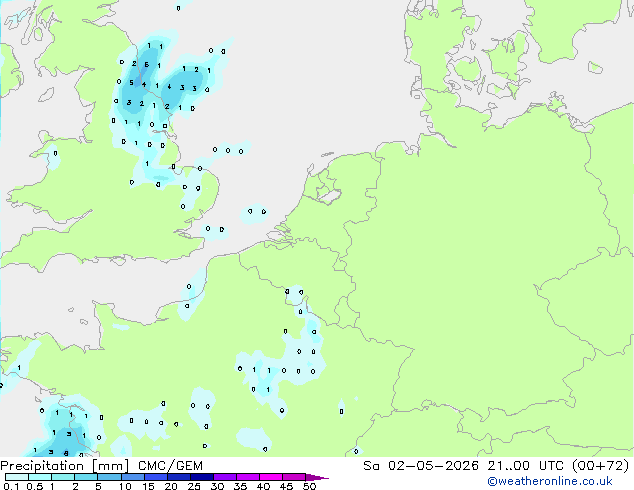Click the 15–20 mm legend color swatch
Screen dimensions: 634x490
155,477
